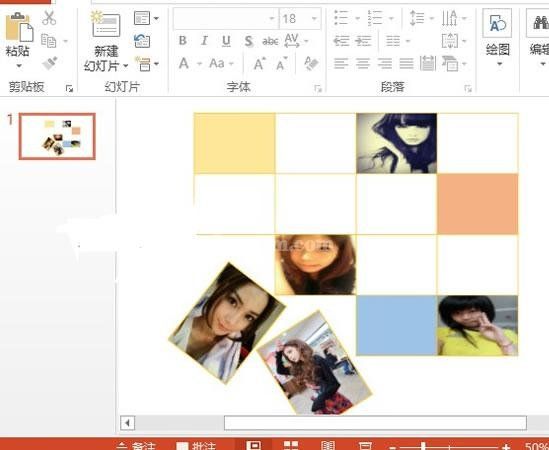
Task: Open the Drawing (绘图) gallery
Action: click(x=497, y=37)
